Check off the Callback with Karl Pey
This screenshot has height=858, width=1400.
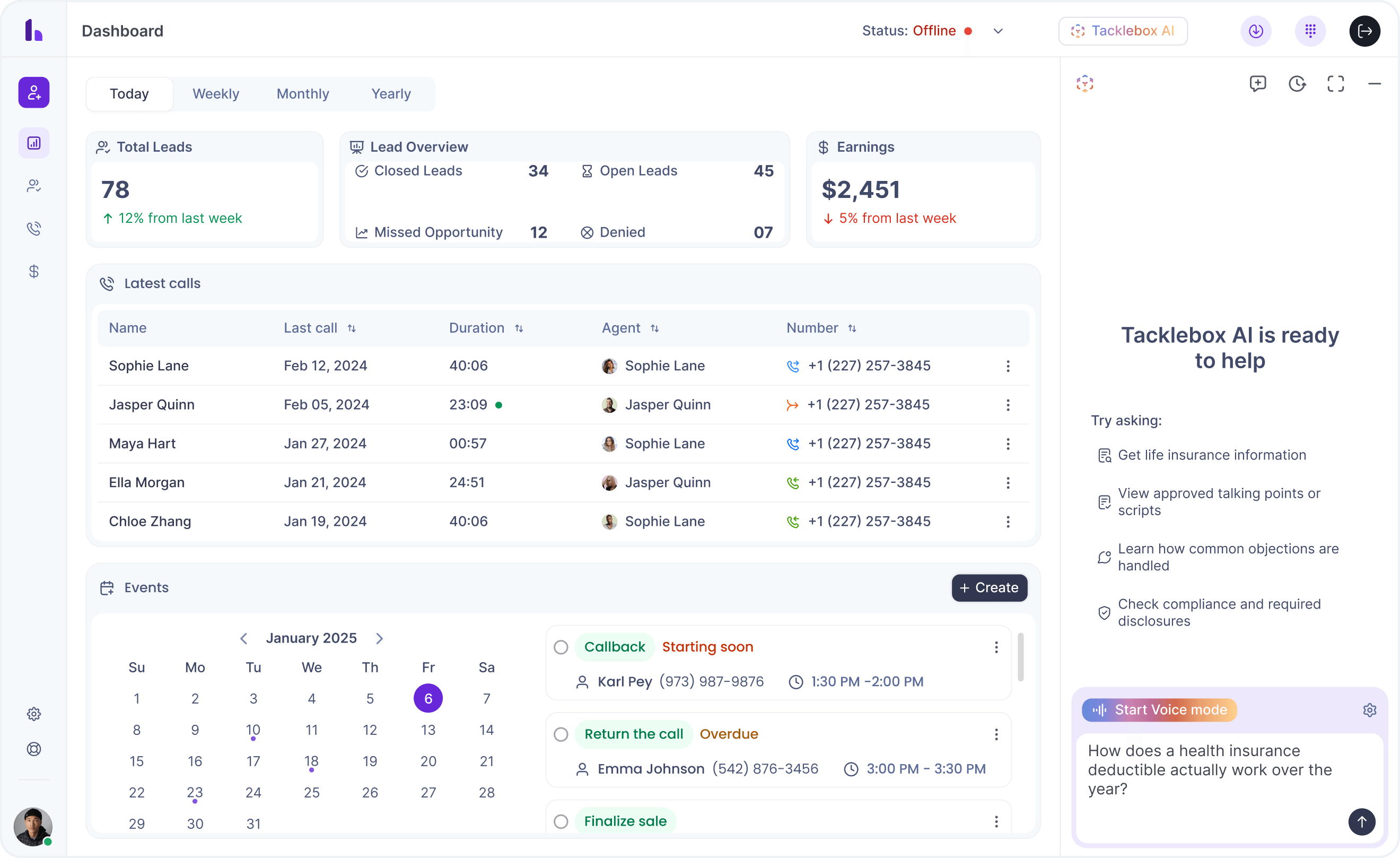tap(561, 647)
